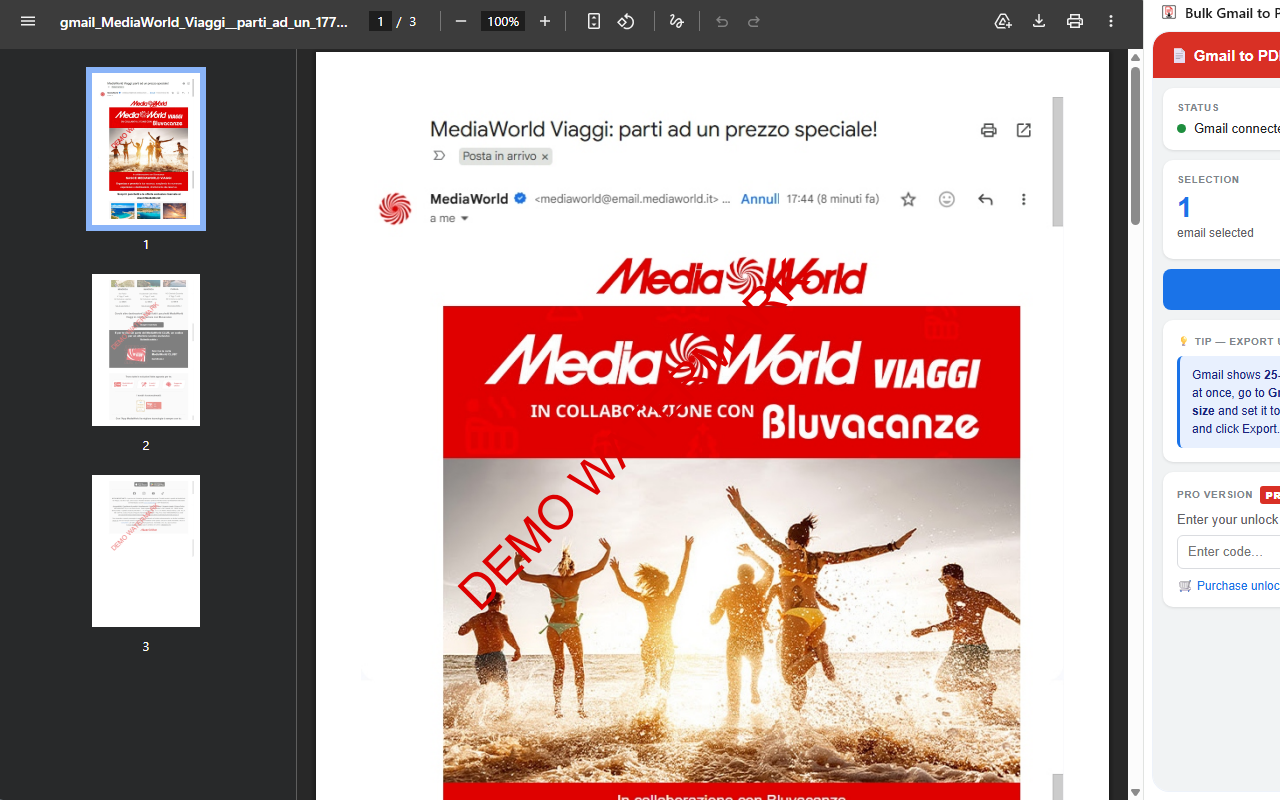This screenshot has height=800, width=1280.
Task: Click the Gmail connected status text
Action: (x=1237, y=128)
